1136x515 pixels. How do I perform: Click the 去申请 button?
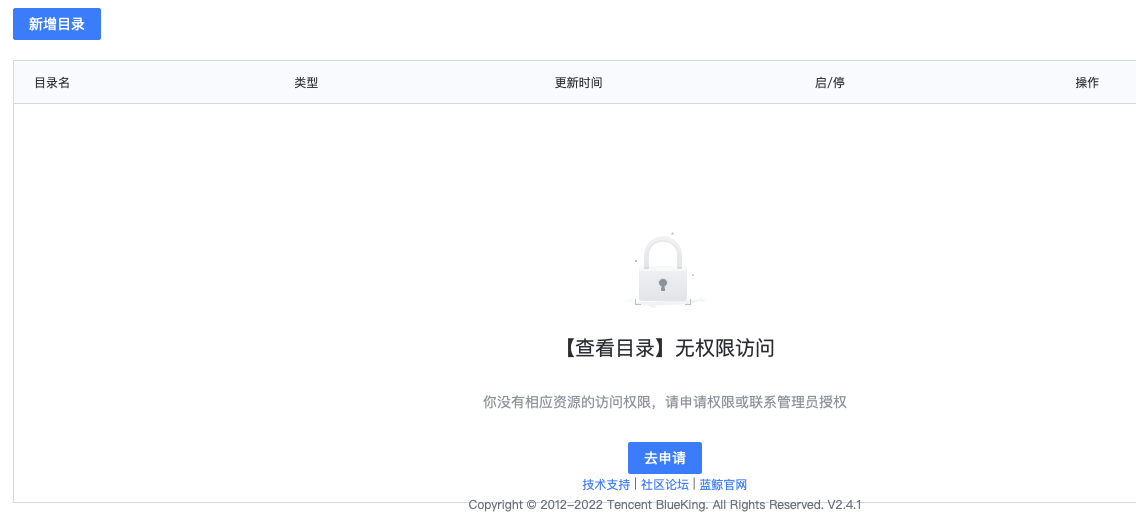pyautogui.click(x=664, y=458)
